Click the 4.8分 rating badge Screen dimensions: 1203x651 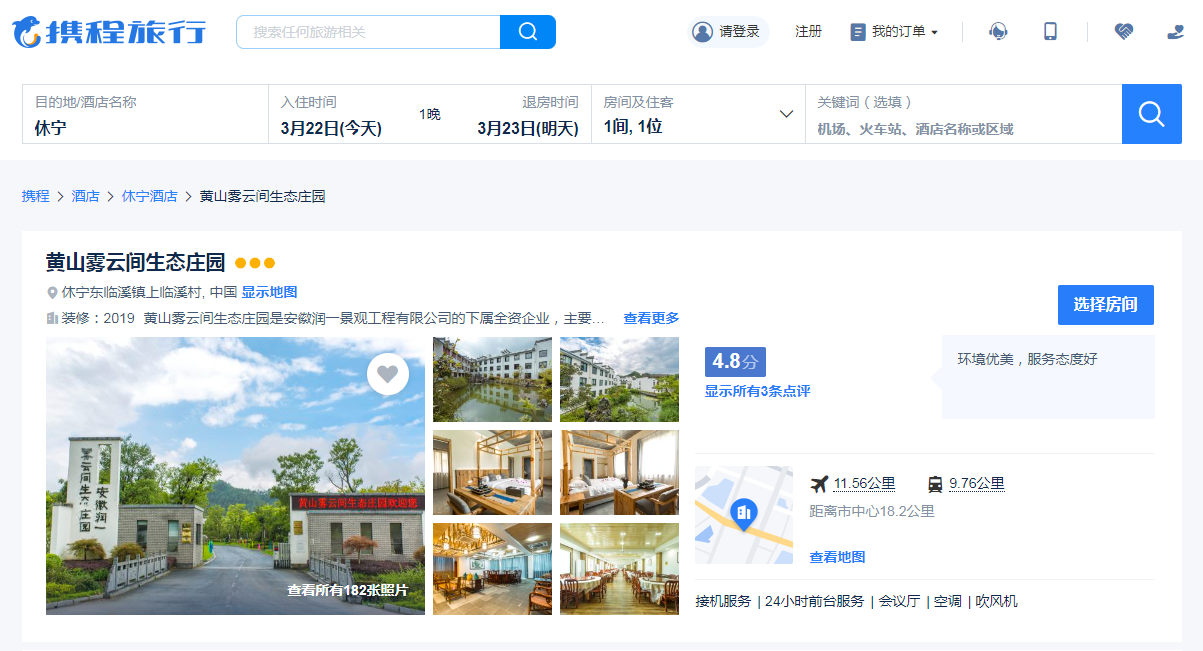tap(735, 361)
